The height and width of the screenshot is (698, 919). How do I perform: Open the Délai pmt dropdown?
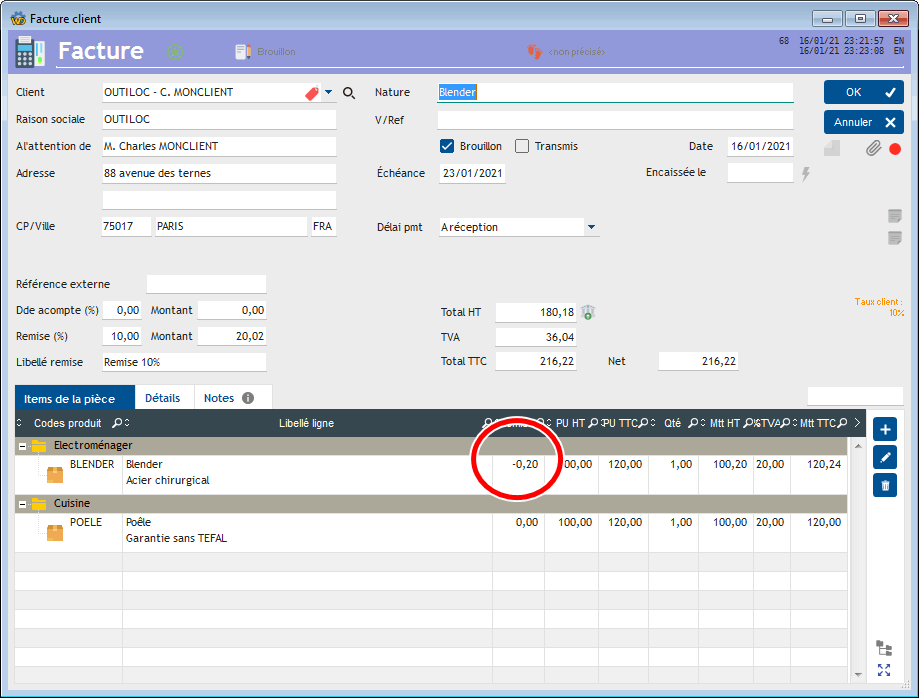tap(591, 227)
